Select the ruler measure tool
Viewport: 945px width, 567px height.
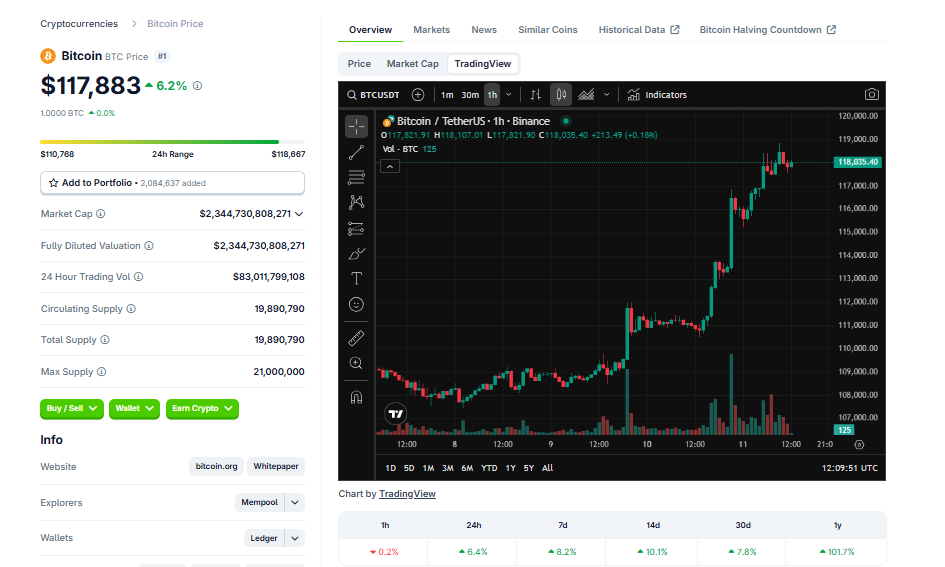[x=356, y=338]
